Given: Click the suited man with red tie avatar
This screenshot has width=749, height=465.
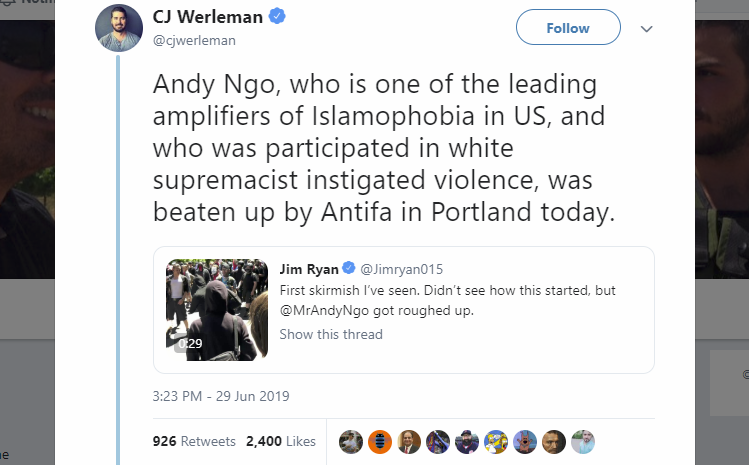Looking at the screenshot, I should point(409,442).
